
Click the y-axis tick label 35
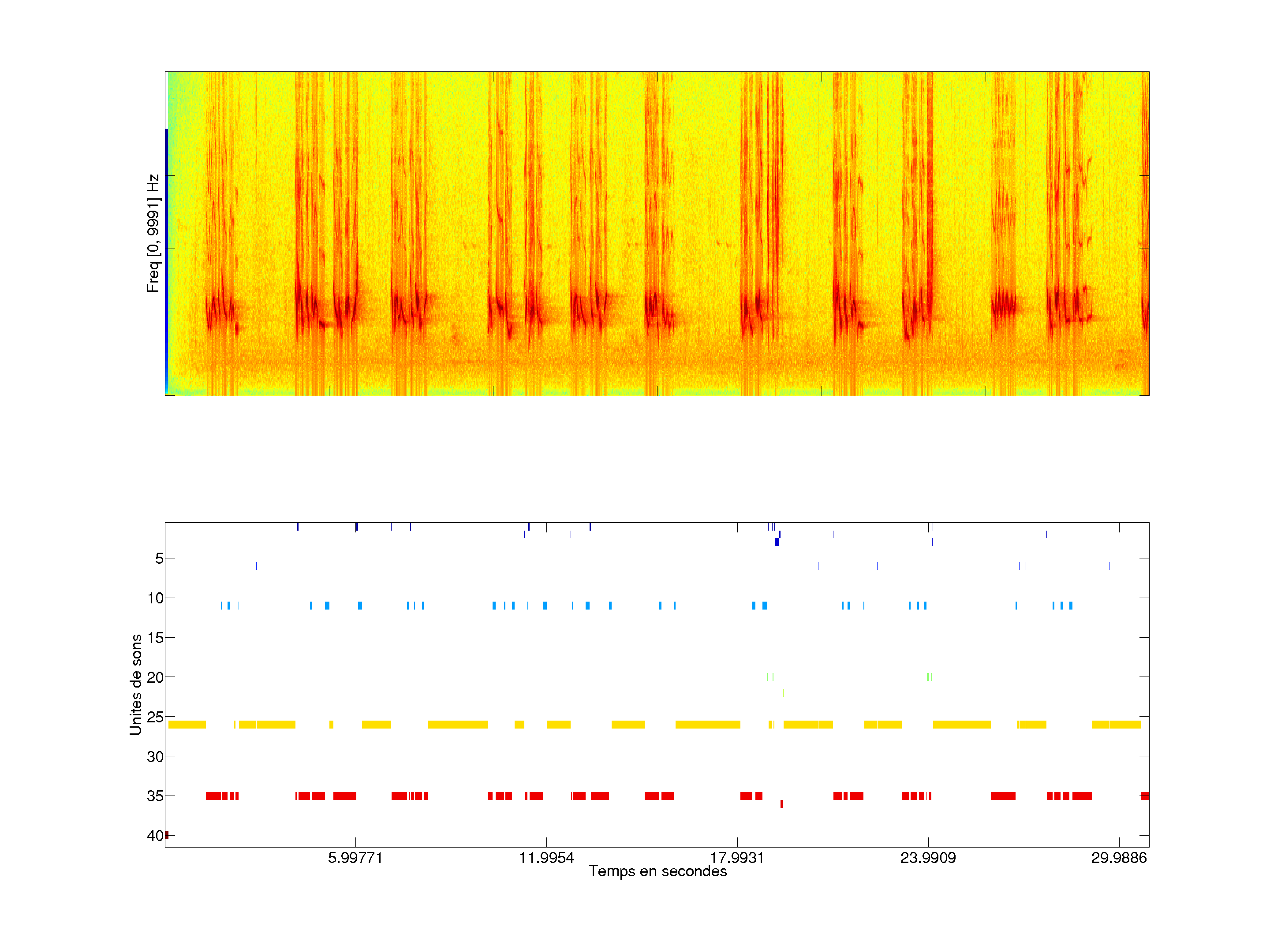coord(155,796)
